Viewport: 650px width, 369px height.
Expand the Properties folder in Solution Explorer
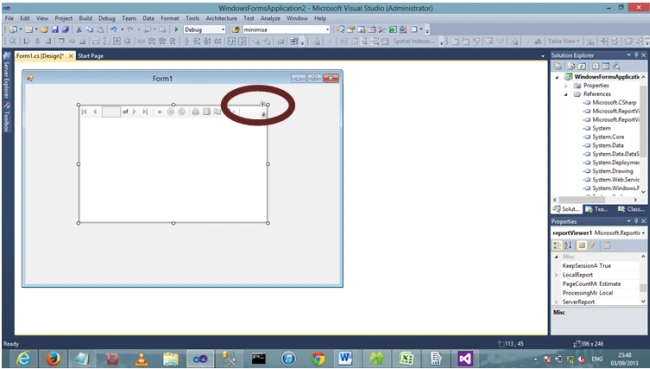point(565,86)
